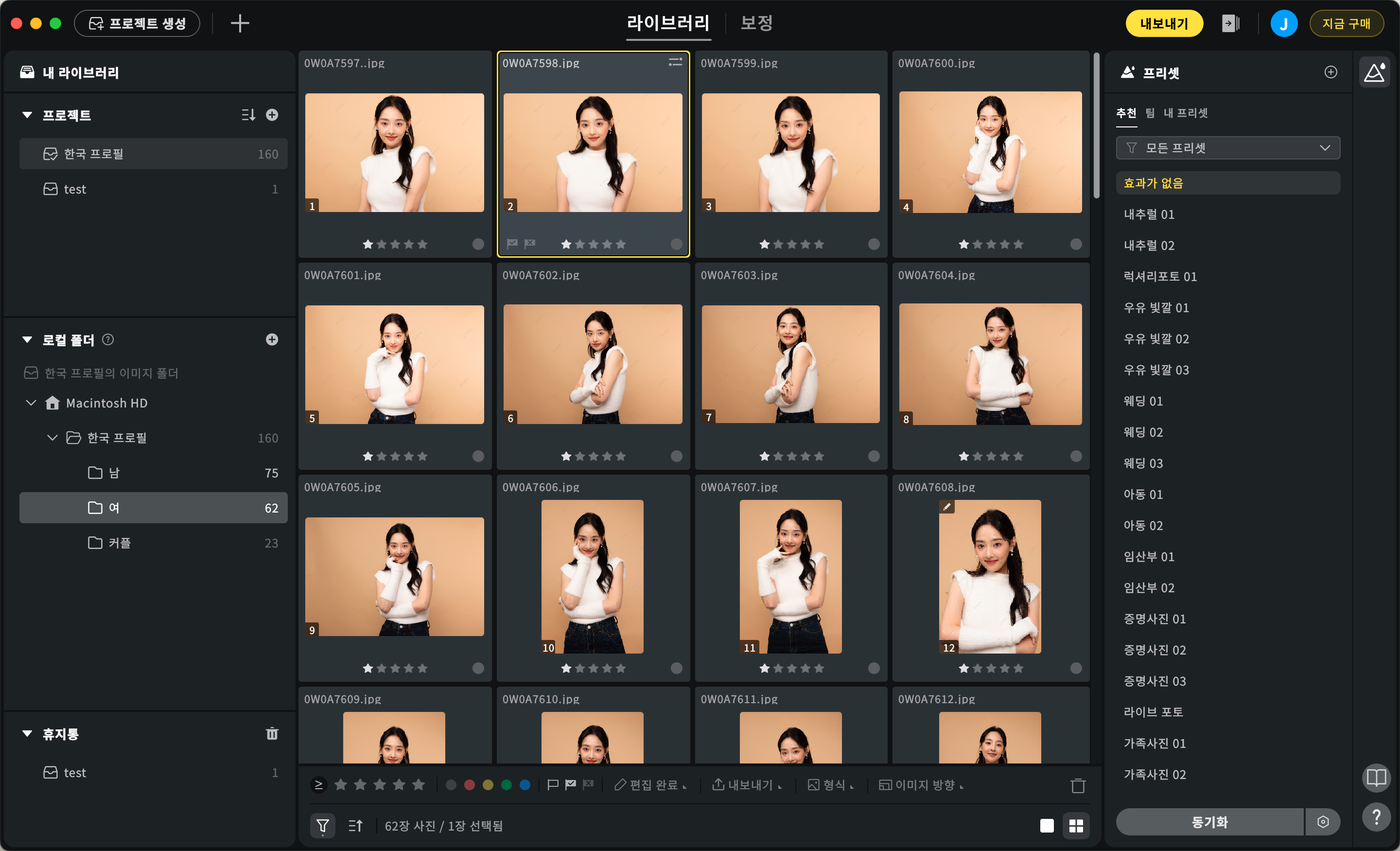The height and width of the screenshot is (851, 1400).
Task: Switch to the 라이브러리 tab
Action: coord(668,23)
